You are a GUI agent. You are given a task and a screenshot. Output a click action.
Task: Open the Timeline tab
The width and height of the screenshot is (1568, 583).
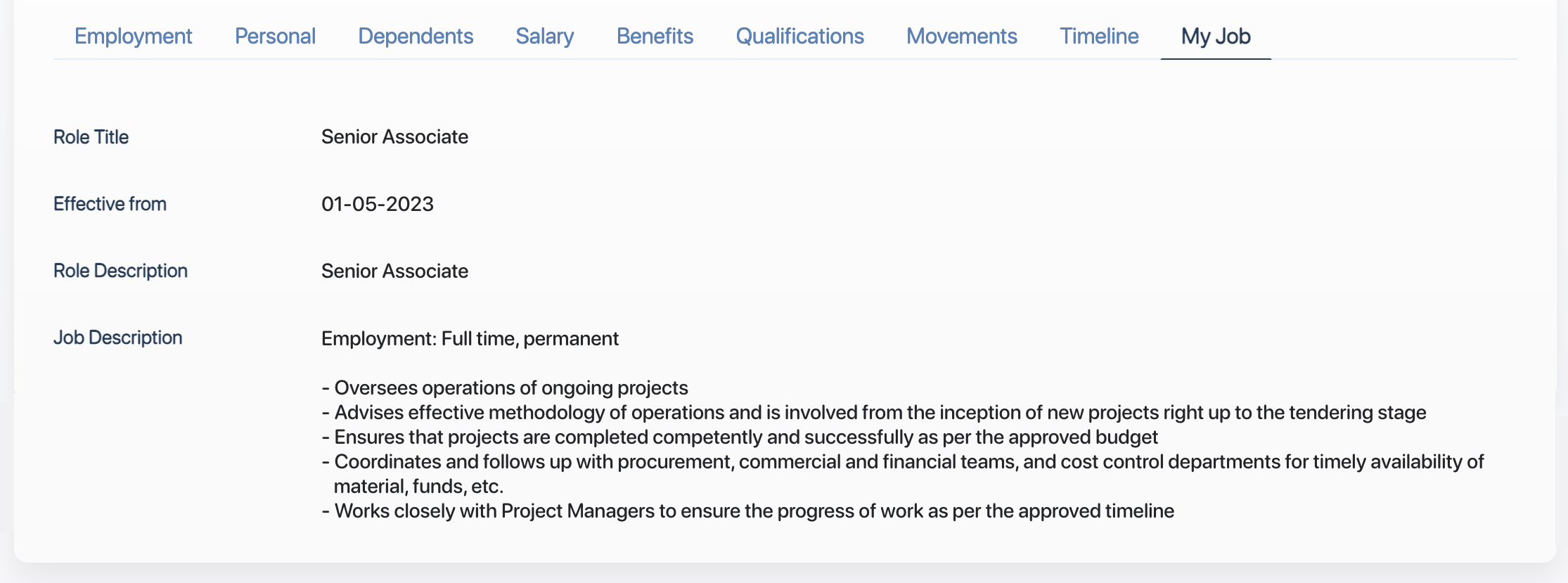click(x=1099, y=36)
